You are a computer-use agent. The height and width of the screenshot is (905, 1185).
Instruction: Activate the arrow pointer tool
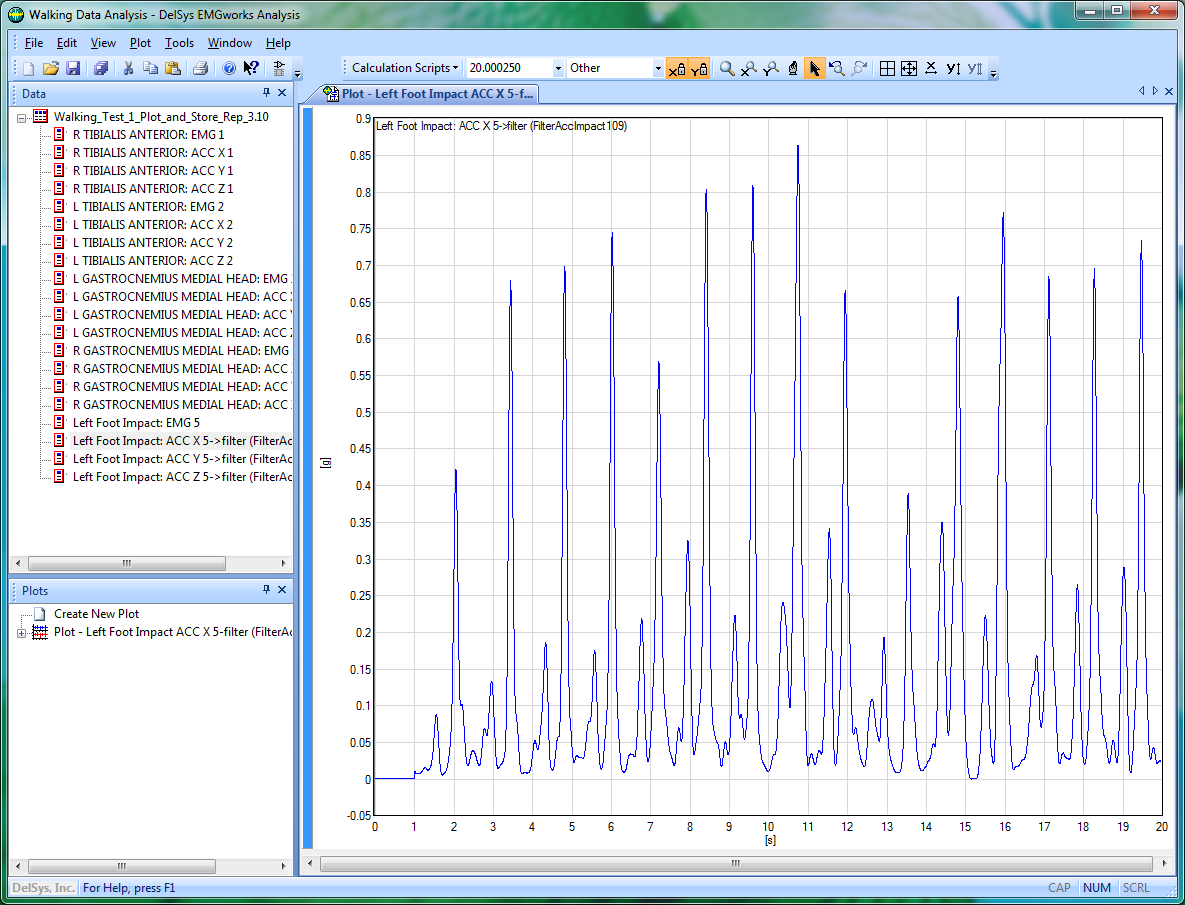pos(815,68)
